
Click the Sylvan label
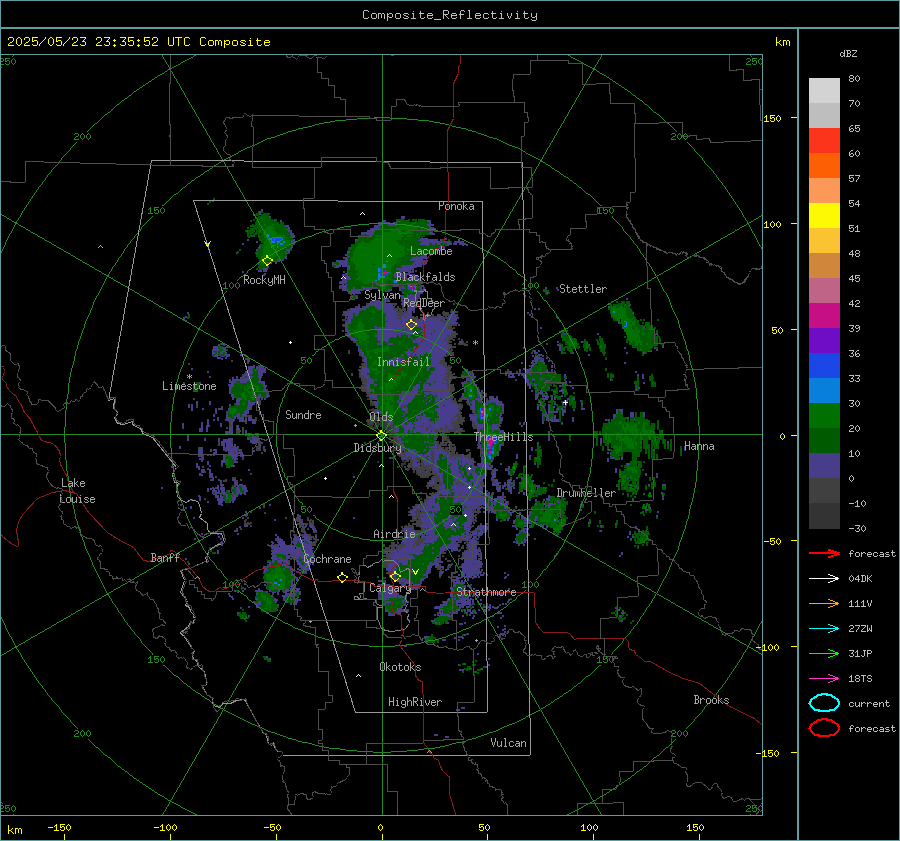pyautogui.click(x=382, y=295)
